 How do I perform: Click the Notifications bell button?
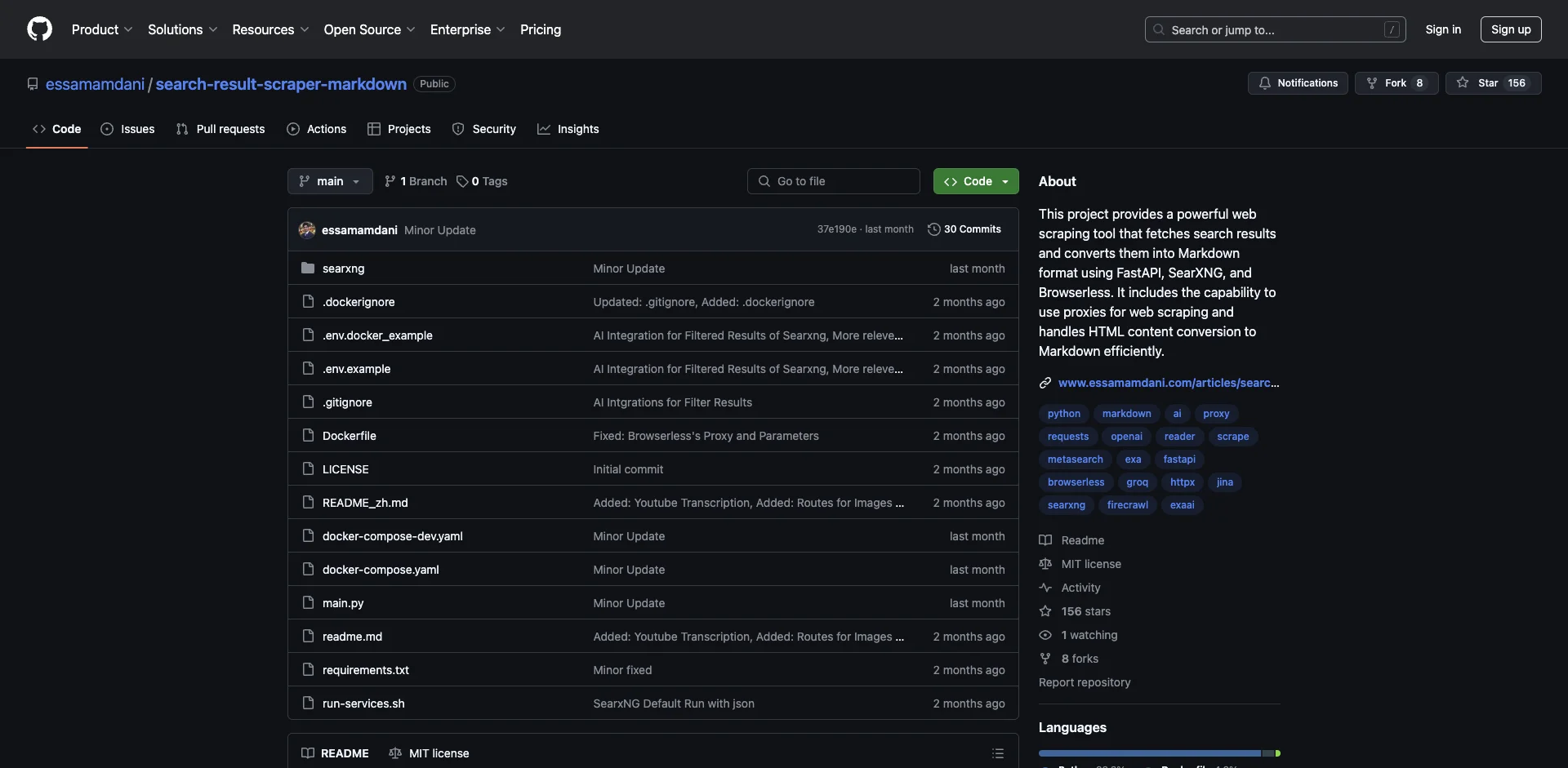(x=1298, y=83)
